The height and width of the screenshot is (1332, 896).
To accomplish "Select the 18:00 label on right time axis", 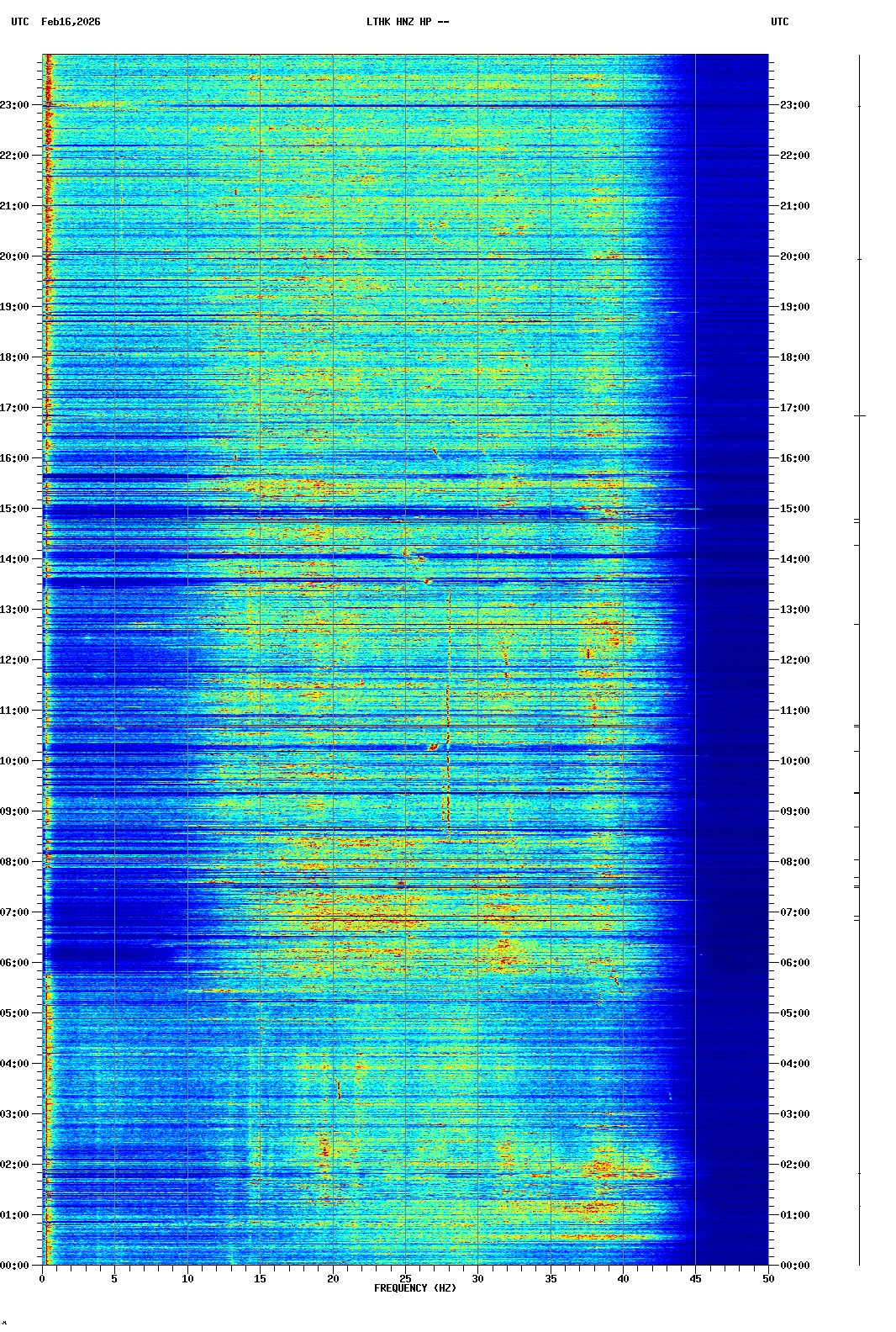I will point(794,357).
